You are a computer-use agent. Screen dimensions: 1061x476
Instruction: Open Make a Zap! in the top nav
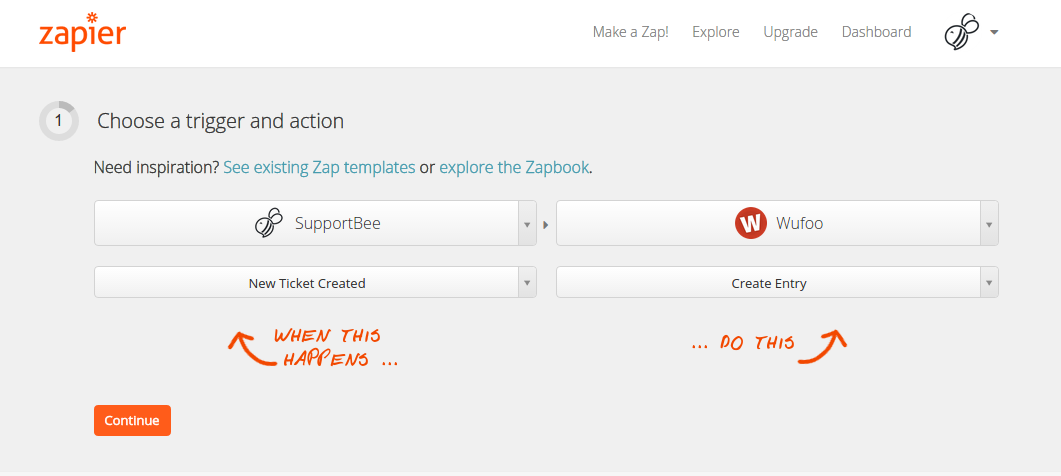click(x=631, y=32)
